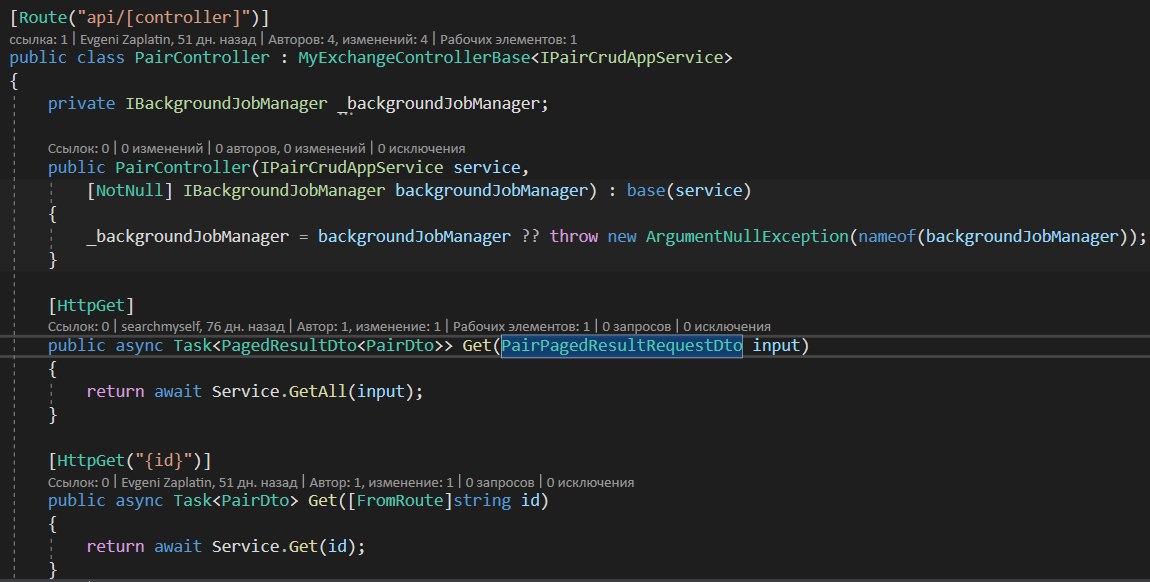Screen dimensions: 1150x582
Task: Click the [FromRoute] attribute
Action: 400,501
